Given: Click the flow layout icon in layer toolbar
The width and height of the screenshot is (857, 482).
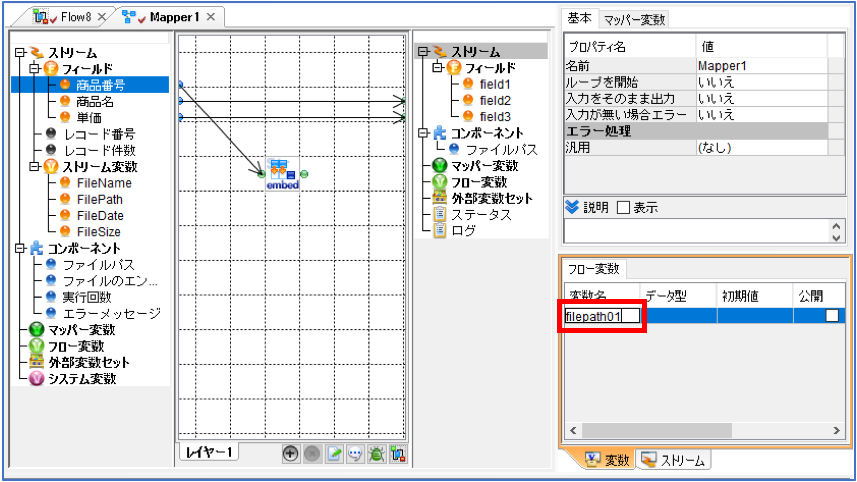Looking at the screenshot, I should (398, 454).
